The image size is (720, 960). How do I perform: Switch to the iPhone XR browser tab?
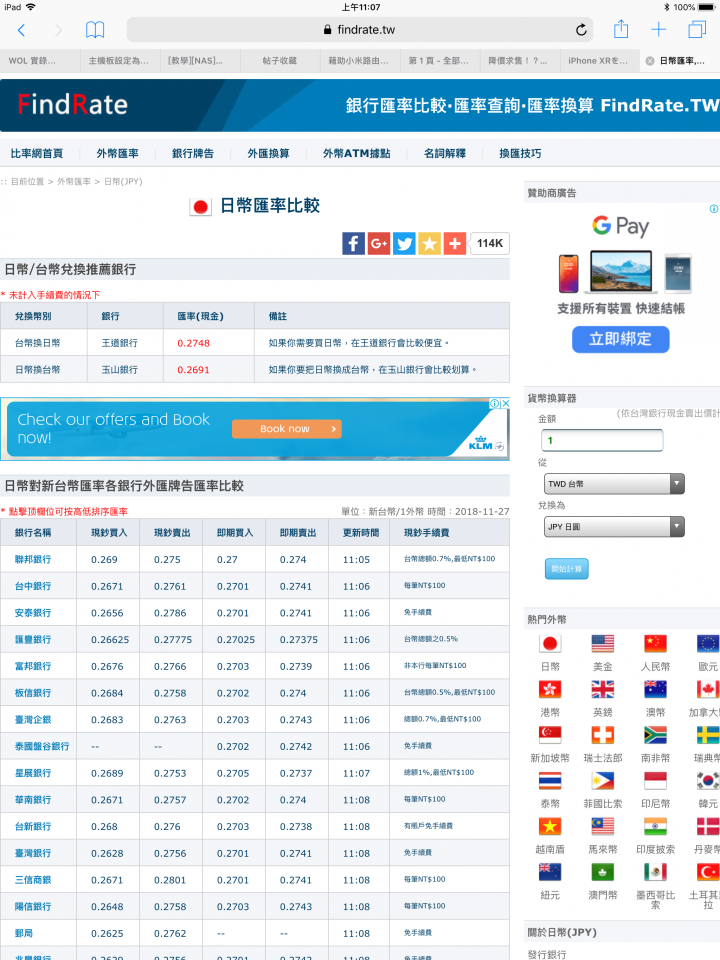pyautogui.click(x=599, y=61)
